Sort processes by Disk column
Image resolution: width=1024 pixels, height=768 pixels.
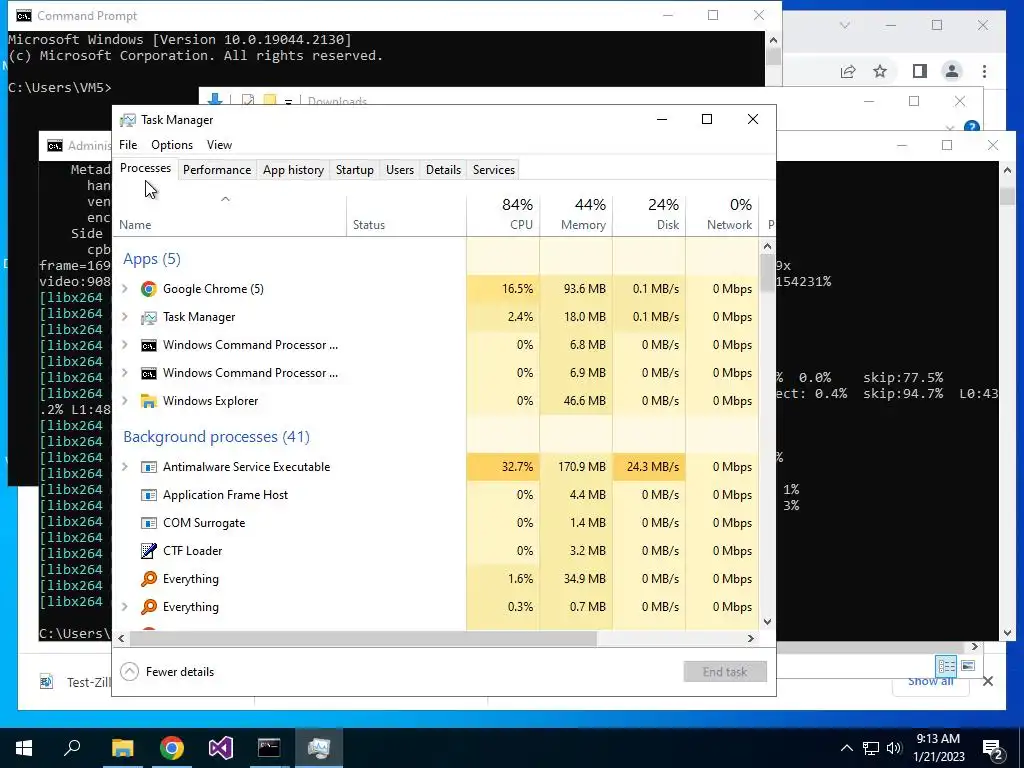(650, 215)
